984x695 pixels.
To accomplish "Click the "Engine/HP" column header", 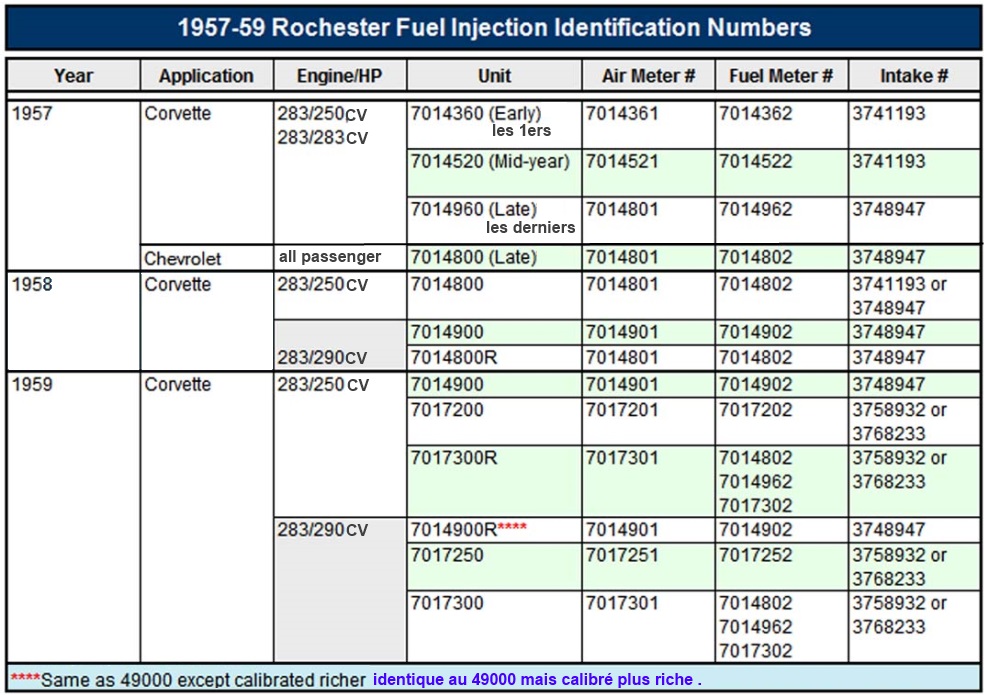I will pos(340,76).
